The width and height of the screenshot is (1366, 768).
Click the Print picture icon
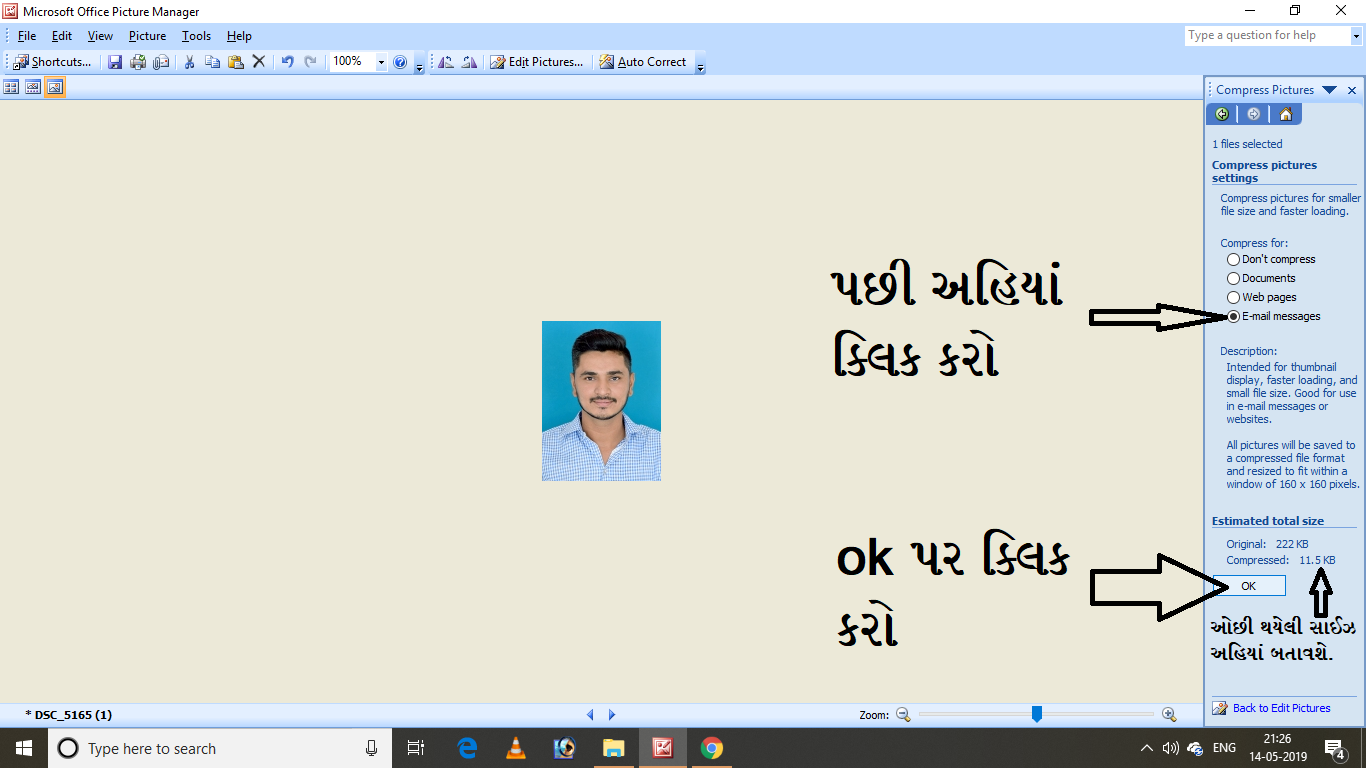click(x=137, y=61)
